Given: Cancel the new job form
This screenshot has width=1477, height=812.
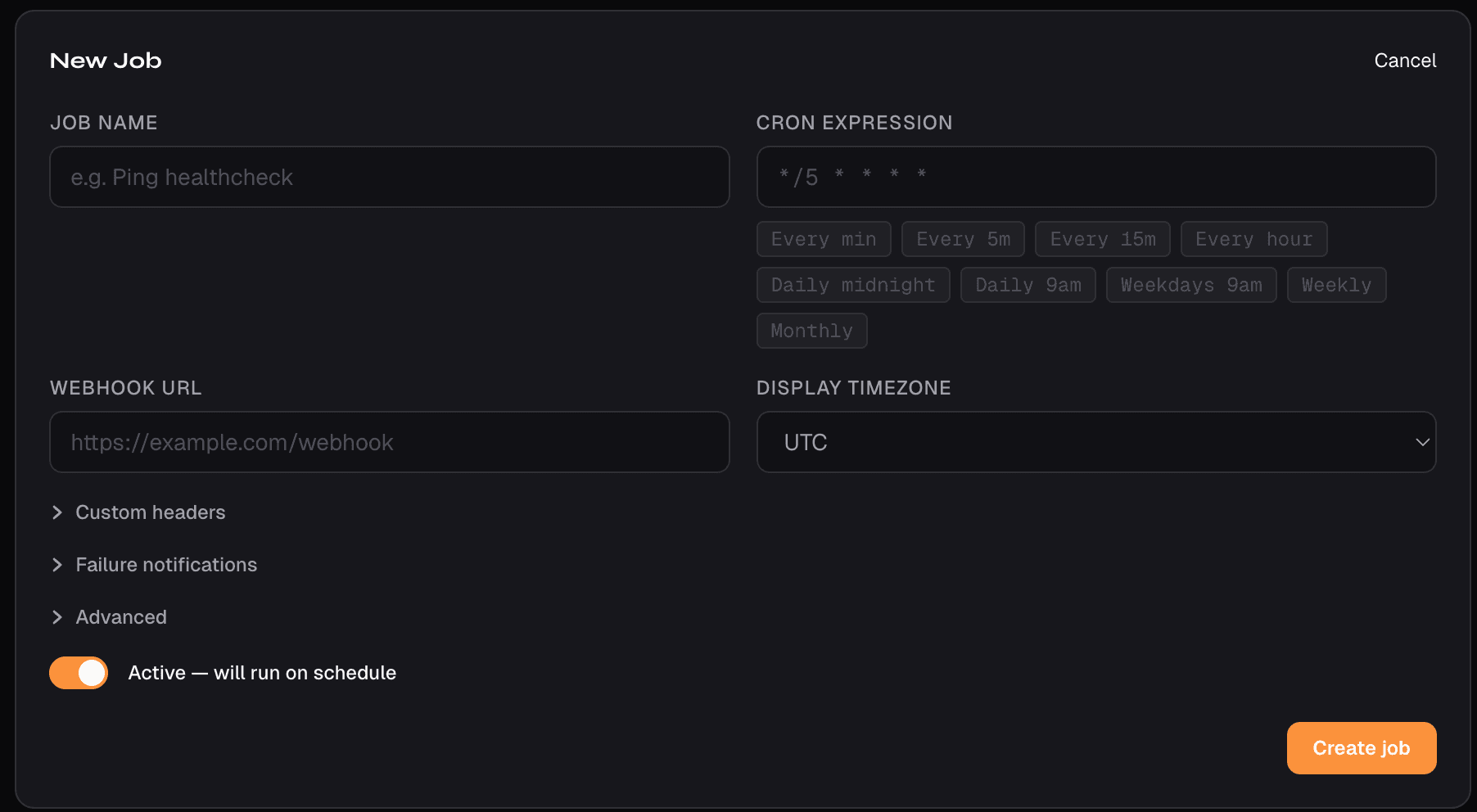Looking at the screenshot, I should click(1405, 61).
